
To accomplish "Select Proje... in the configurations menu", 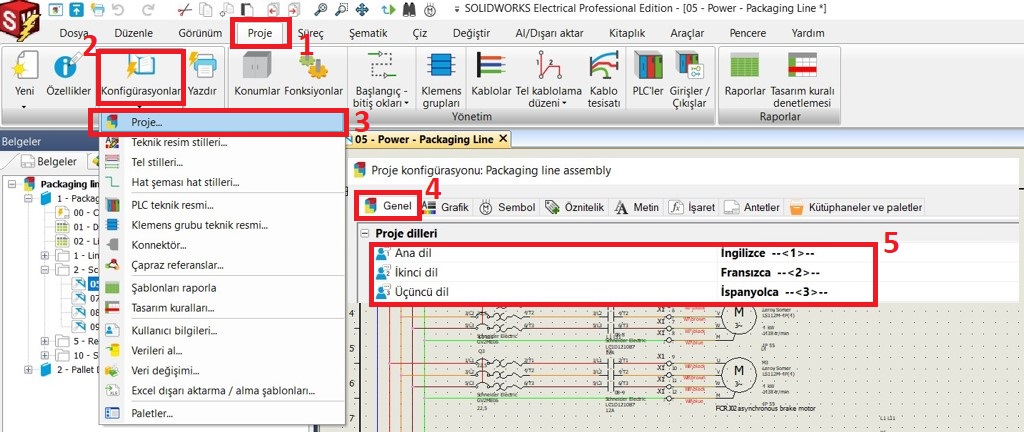I will tap(222, 122).
